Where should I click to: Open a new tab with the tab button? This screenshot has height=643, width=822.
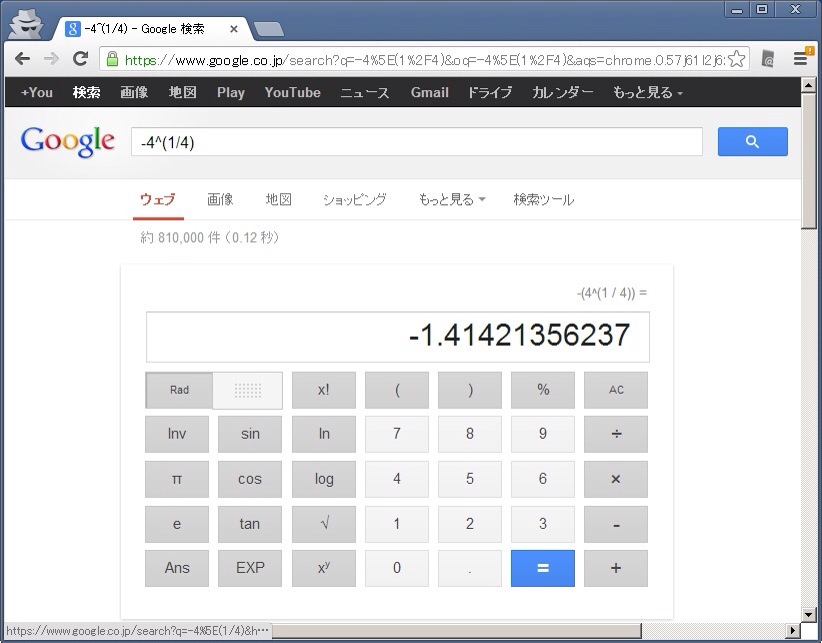point(268,29)
